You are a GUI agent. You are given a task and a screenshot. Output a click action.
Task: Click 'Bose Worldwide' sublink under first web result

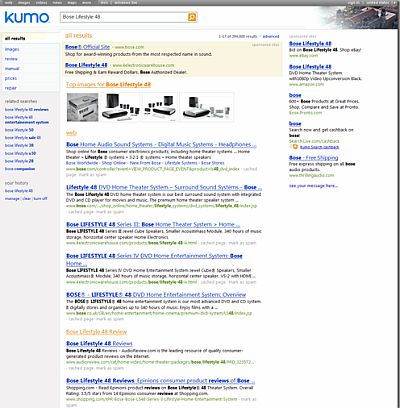82,163
